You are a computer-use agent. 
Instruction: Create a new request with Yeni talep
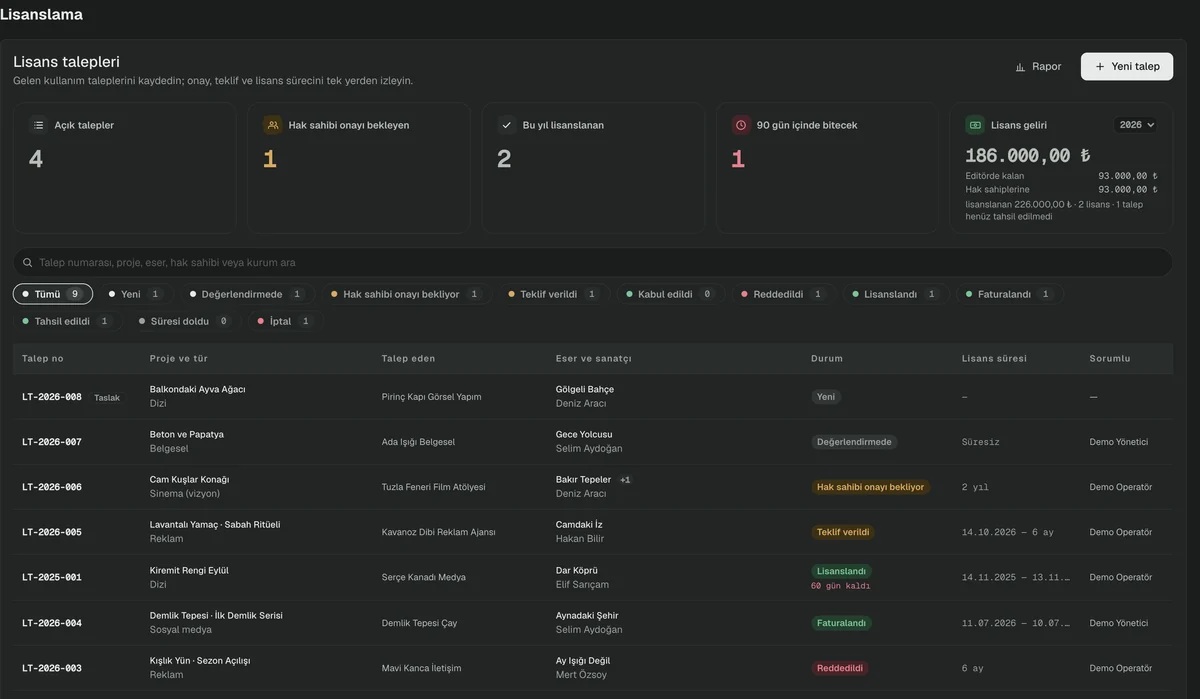[1127, 67]
